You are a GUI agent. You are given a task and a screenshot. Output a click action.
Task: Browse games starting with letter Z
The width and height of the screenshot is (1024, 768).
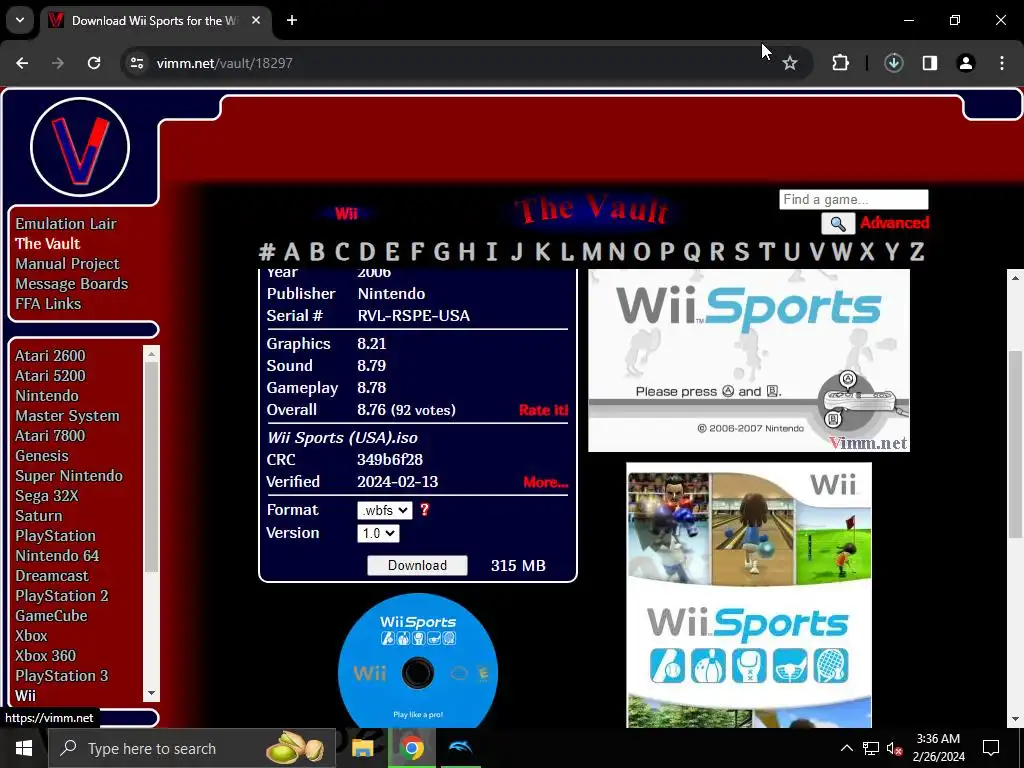point(917,251)
